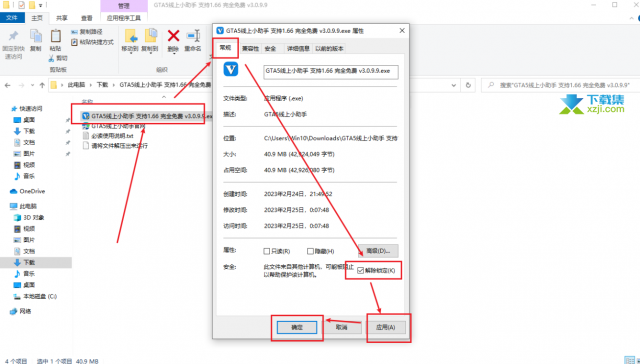
Task: Click 下载 in the address breadcrumb
Action: coord(102,85)
